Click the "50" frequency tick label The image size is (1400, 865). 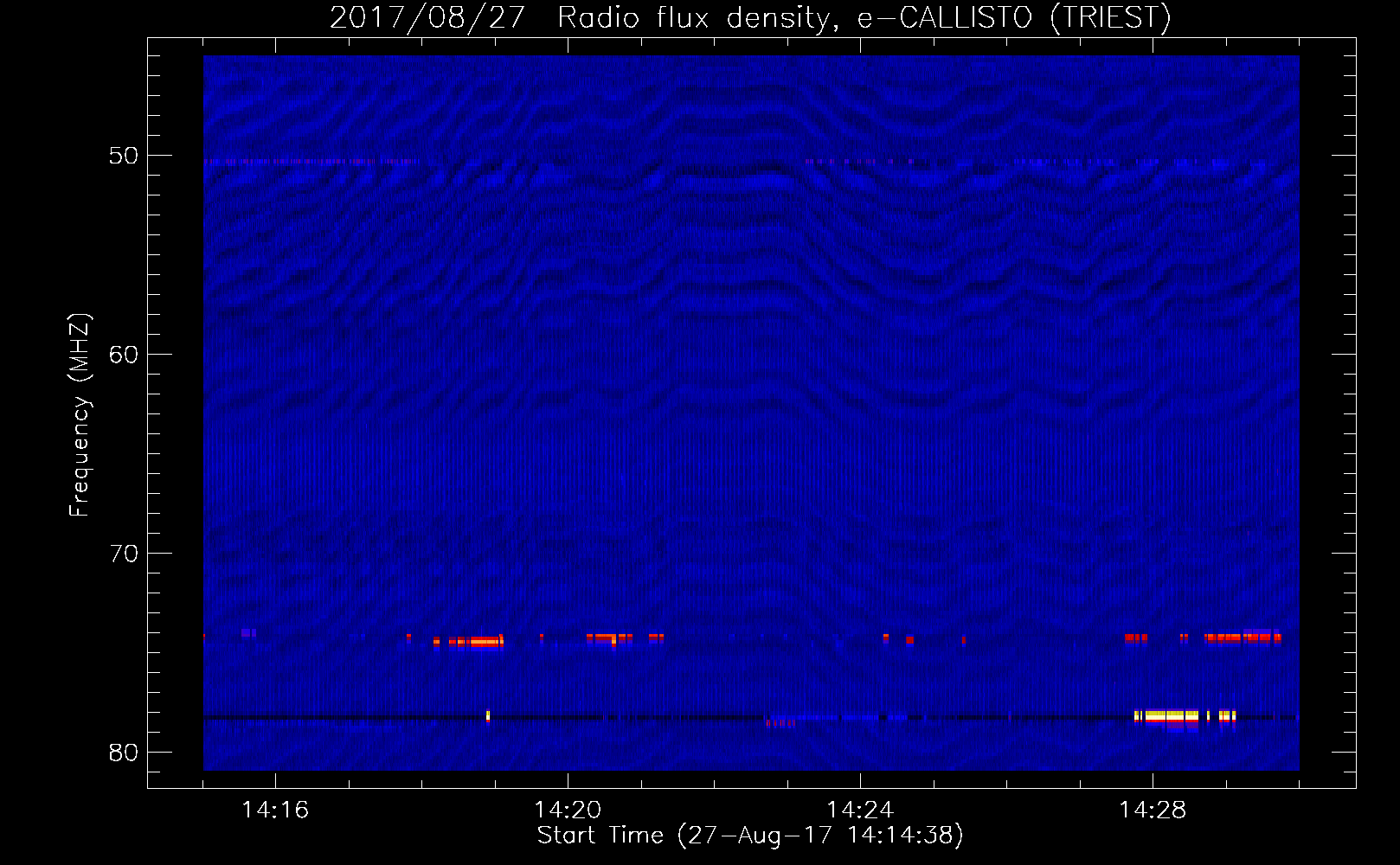[x=124, y=156]
